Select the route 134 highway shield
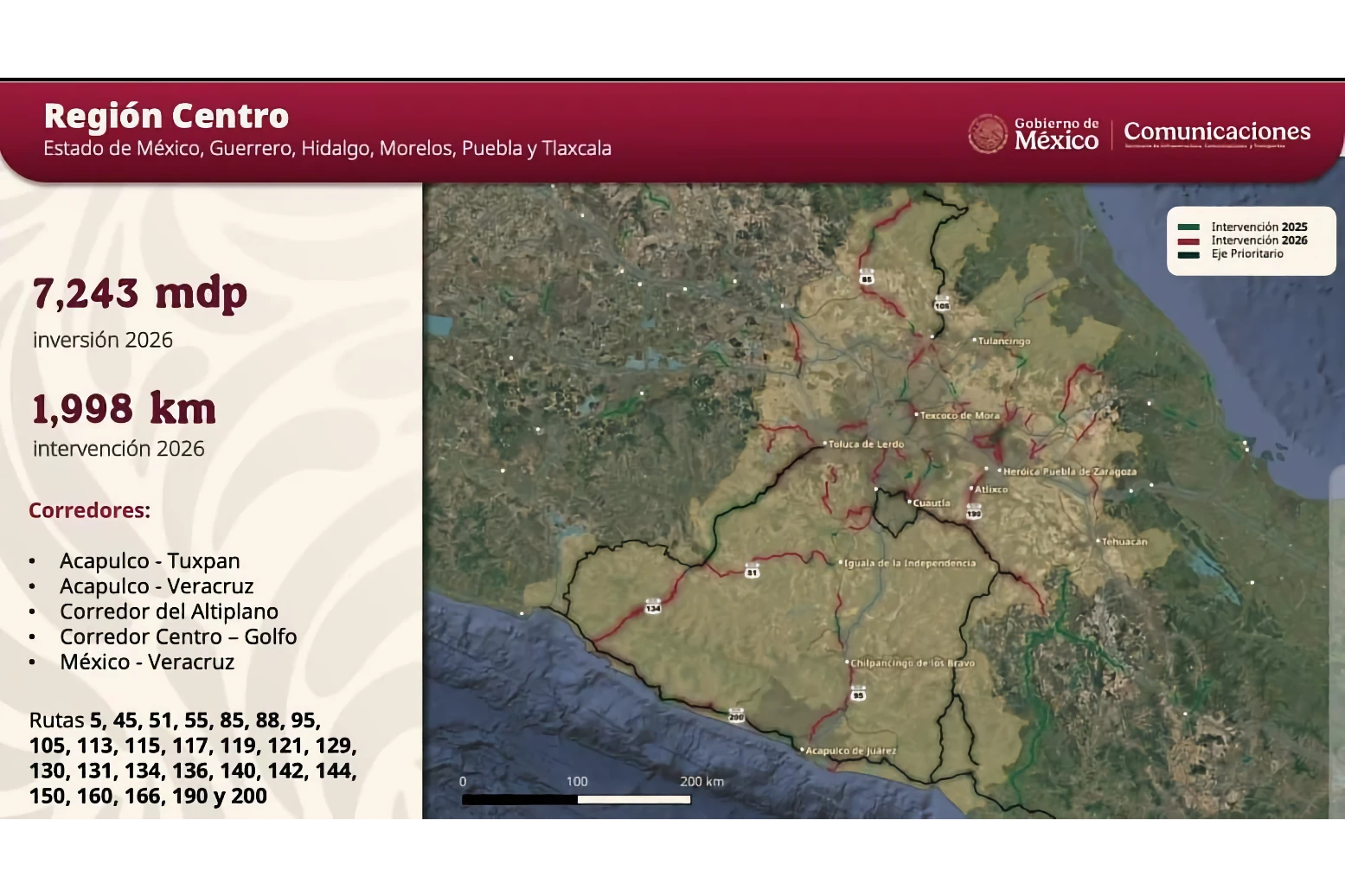 652,607
